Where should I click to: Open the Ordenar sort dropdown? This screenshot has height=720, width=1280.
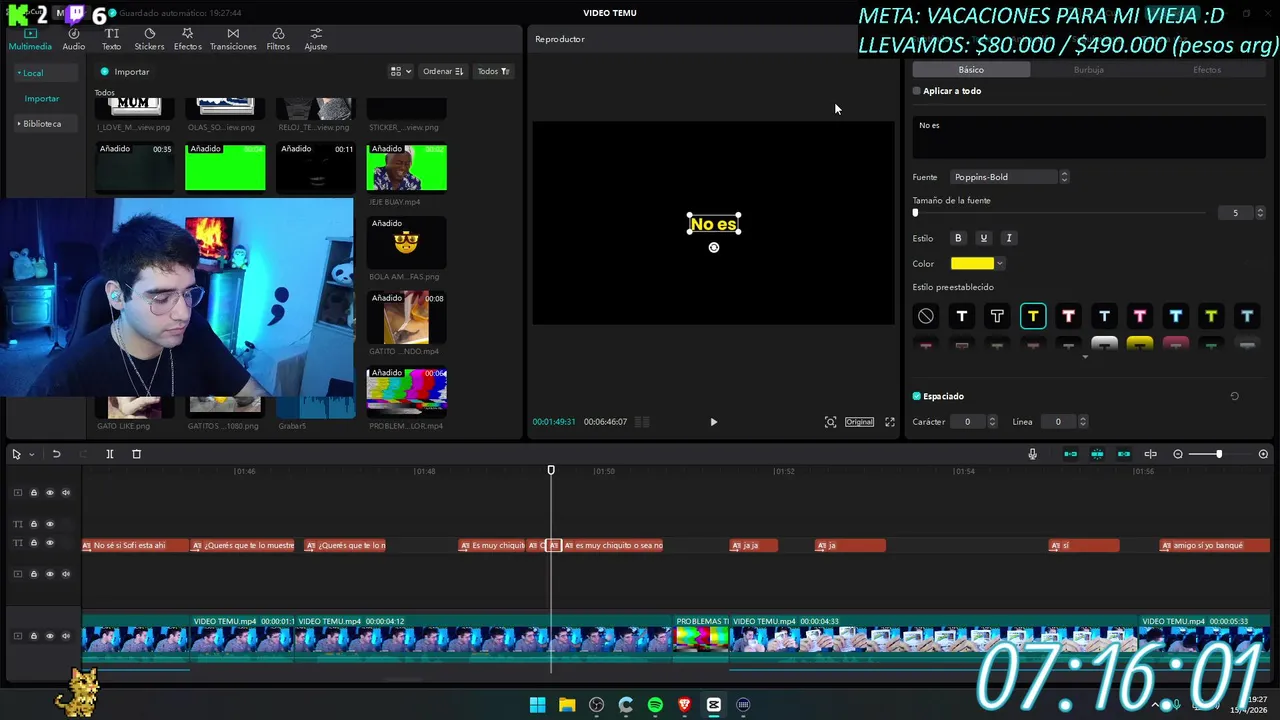pos(442,71)
